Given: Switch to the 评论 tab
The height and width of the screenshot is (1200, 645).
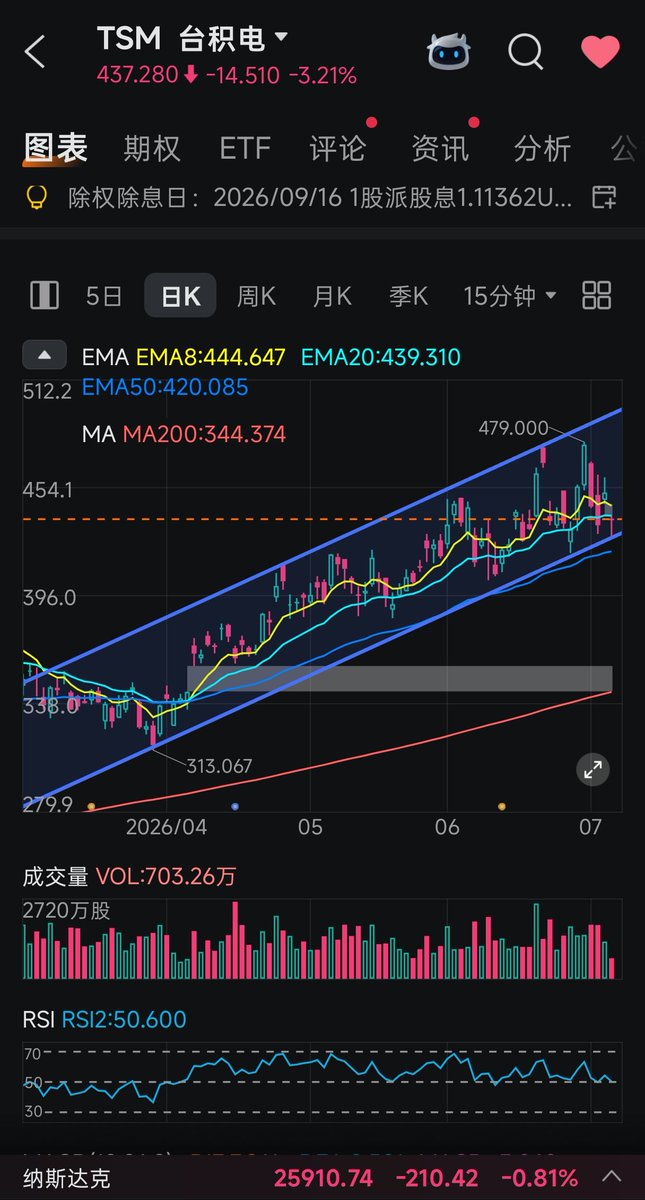Looking at the screenshot, I should coord(338,149).
